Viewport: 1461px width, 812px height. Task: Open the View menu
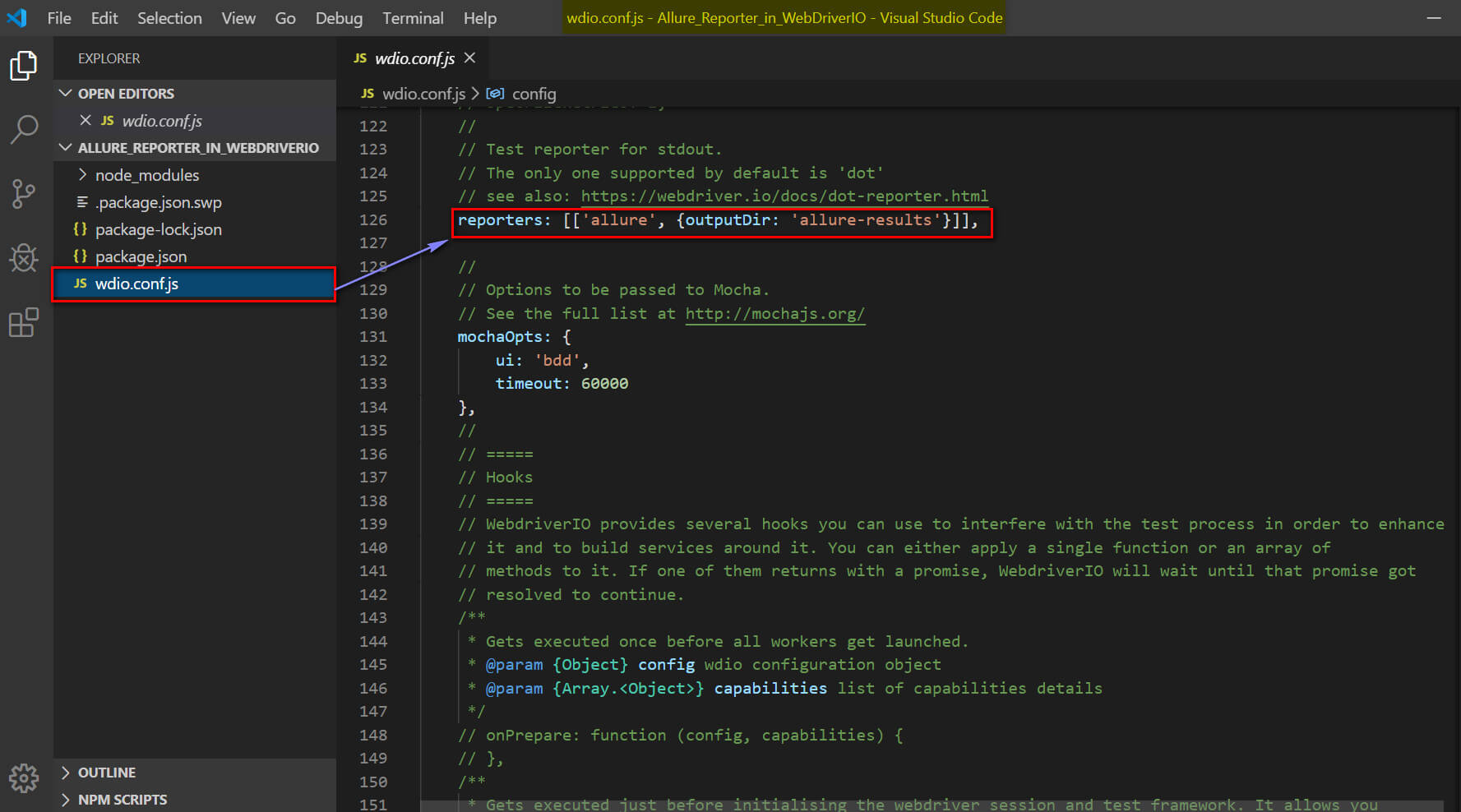click(x=238, y=18)
